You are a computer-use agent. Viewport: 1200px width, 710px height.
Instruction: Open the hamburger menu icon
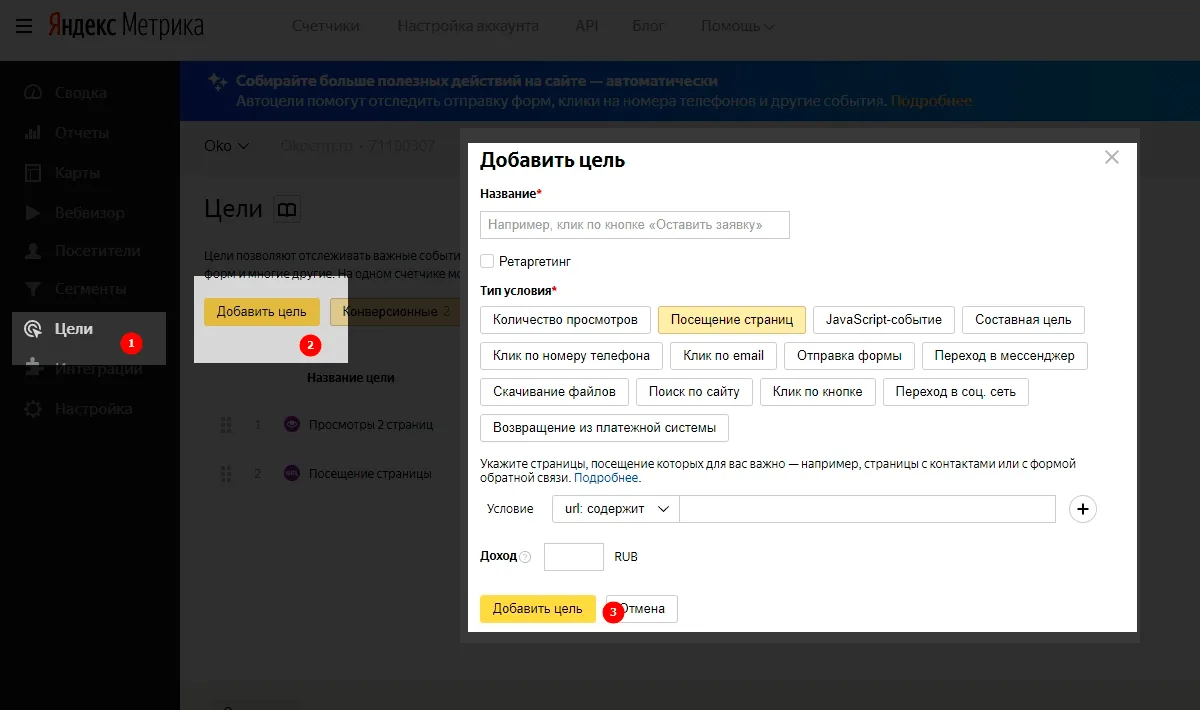point(24,26)
